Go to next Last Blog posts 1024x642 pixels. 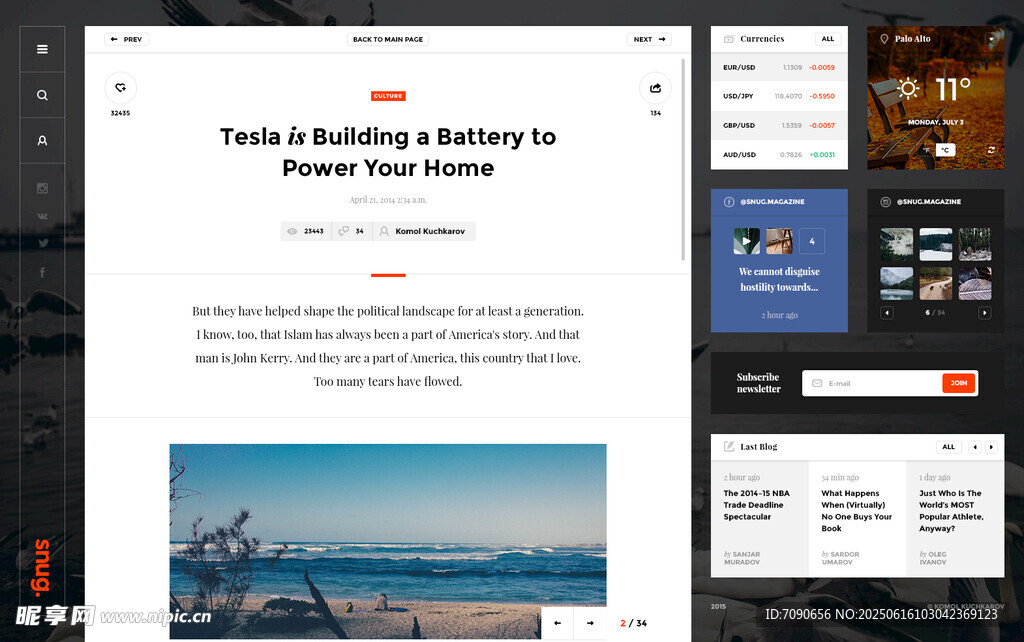click(x=991, y=447)
